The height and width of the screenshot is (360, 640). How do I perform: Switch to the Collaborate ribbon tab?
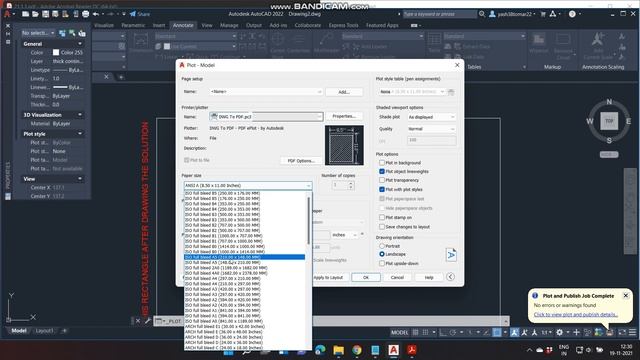tap(308, 25)
